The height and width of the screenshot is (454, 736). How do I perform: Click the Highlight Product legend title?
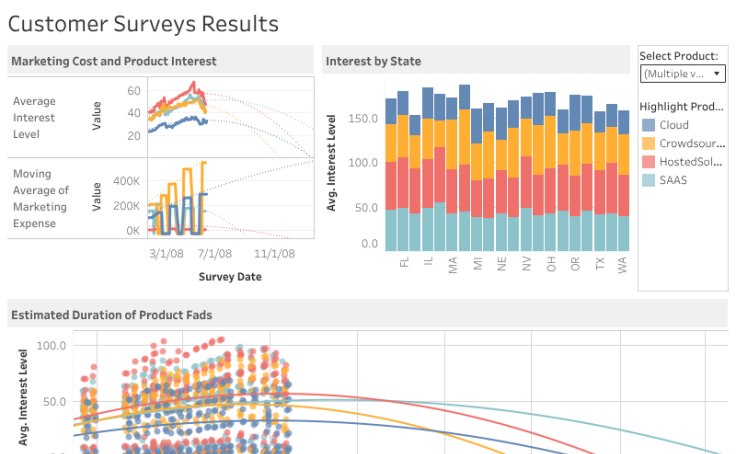[681, 106]
